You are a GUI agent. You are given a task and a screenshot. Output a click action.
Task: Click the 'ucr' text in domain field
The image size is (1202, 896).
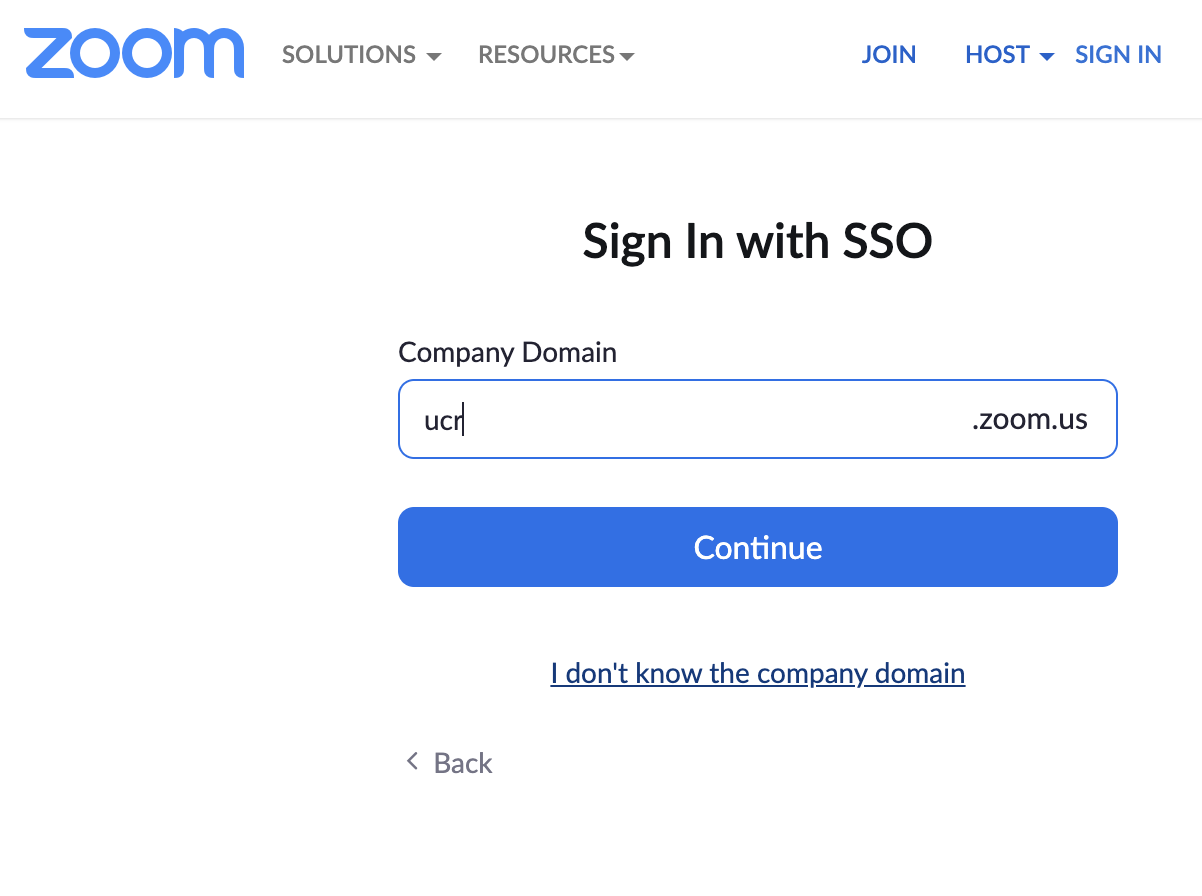(x=443, y=420)
